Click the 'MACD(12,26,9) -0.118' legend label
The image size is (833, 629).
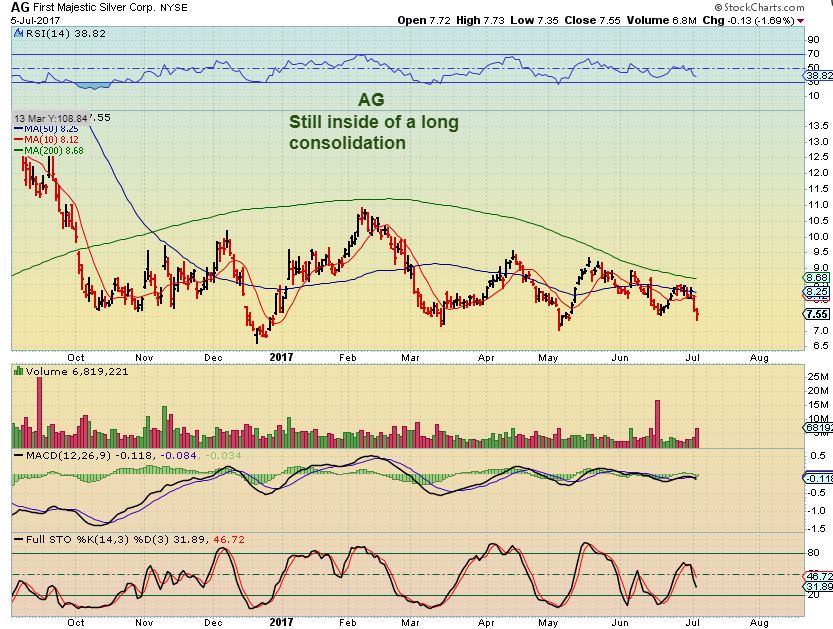pyautogui.click(x=90, y=455)
